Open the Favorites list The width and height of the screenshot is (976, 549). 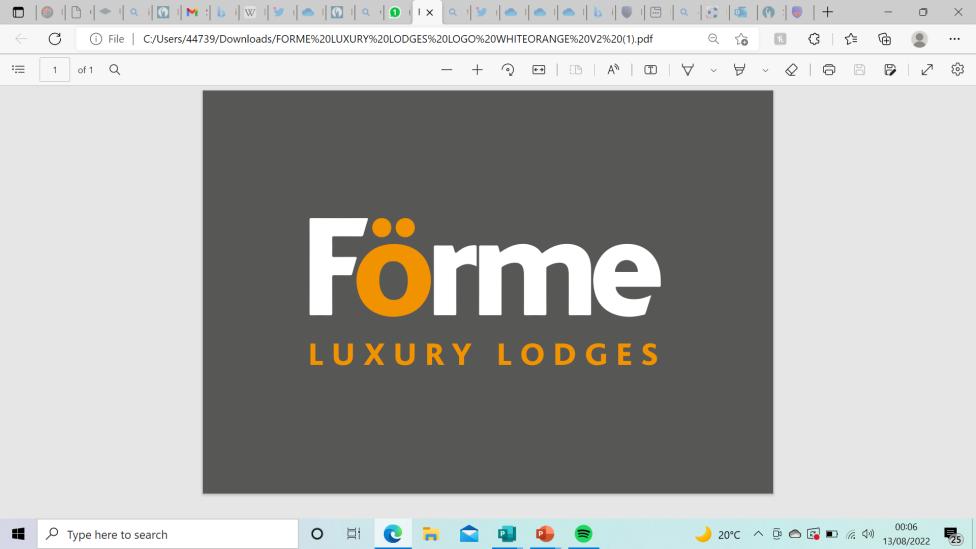(x=851, y=39)
